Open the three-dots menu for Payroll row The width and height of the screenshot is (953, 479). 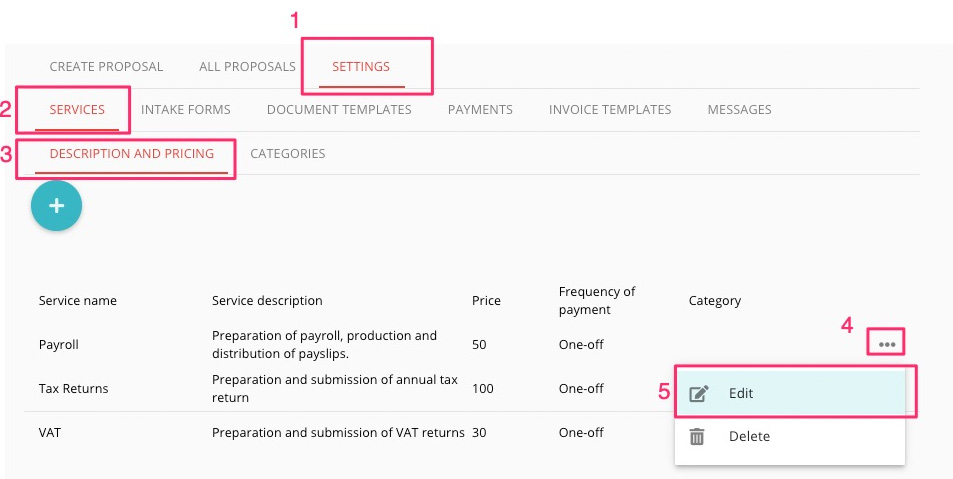(887, 345)
